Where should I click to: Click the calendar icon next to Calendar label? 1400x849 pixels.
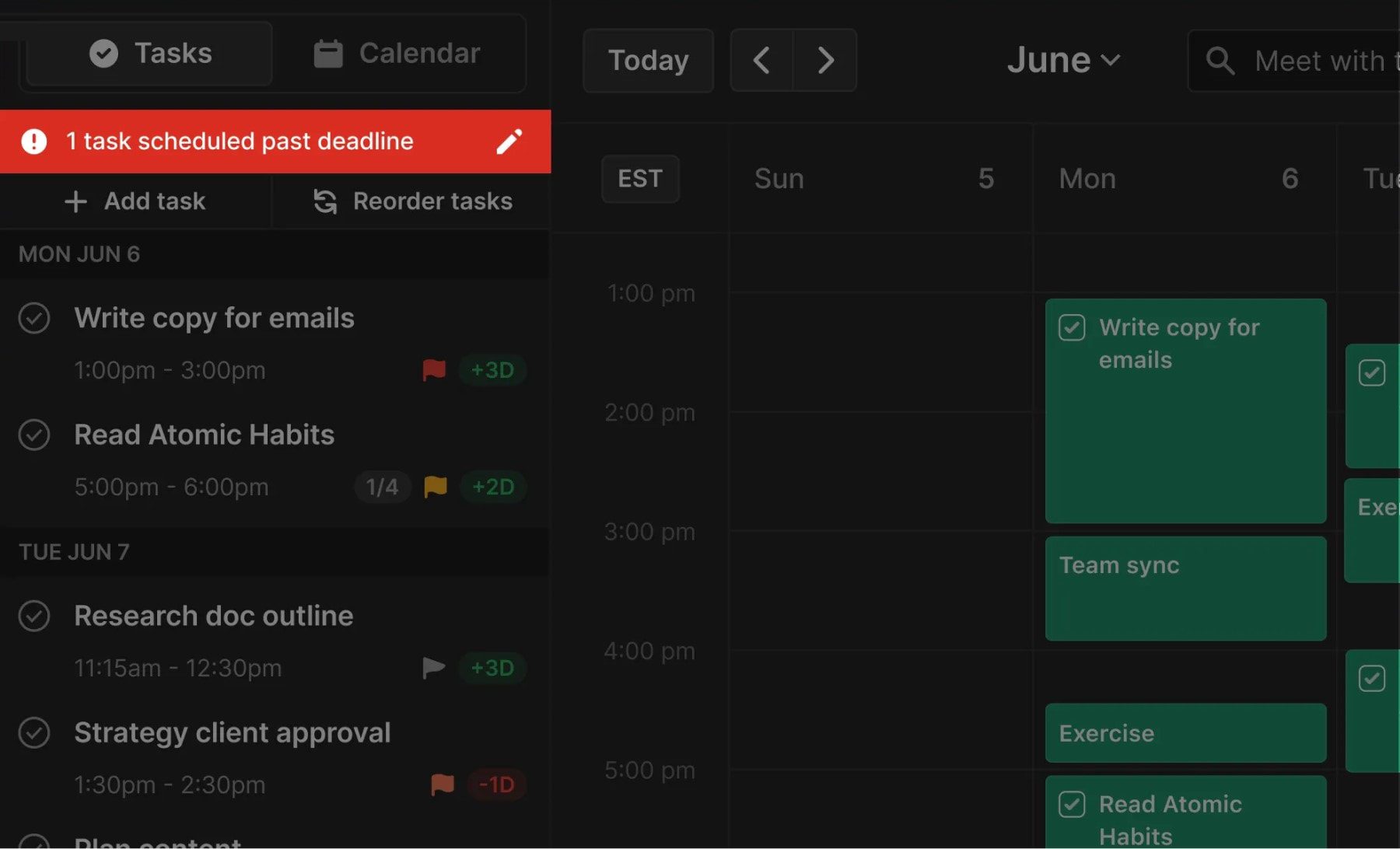coord(328,52)
